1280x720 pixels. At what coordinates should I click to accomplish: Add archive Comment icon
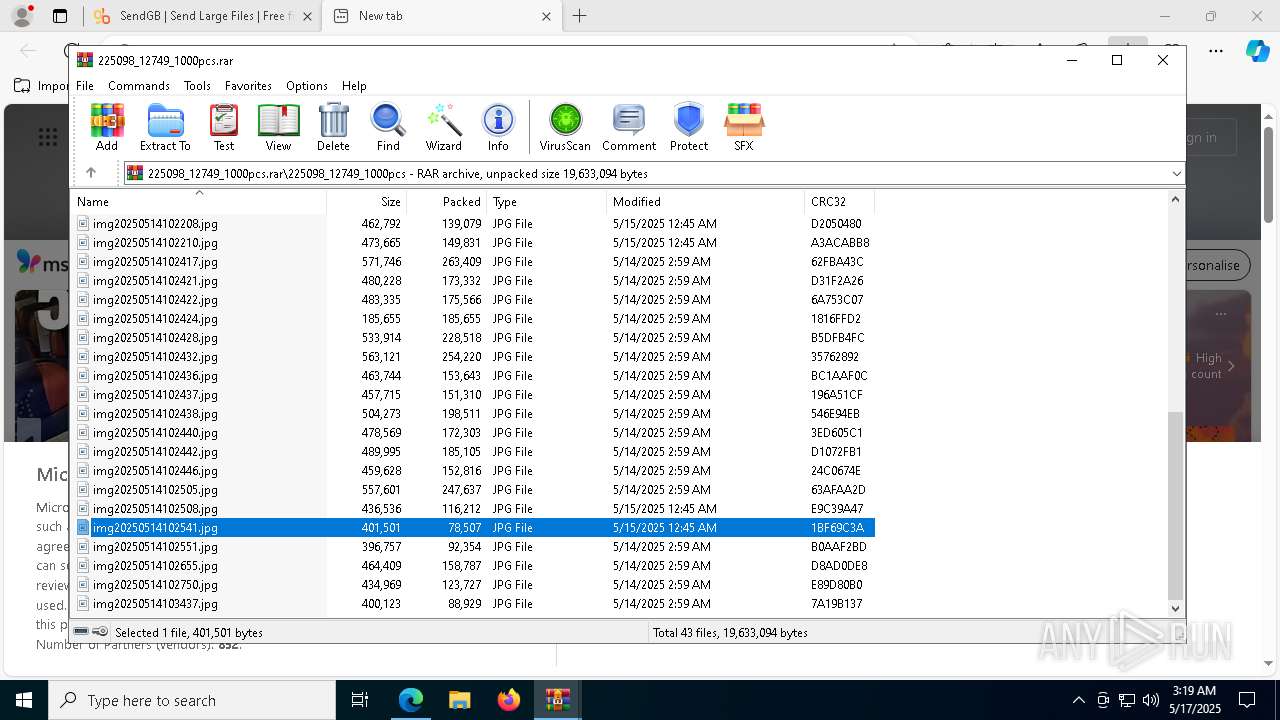click(x=629, y=127)
